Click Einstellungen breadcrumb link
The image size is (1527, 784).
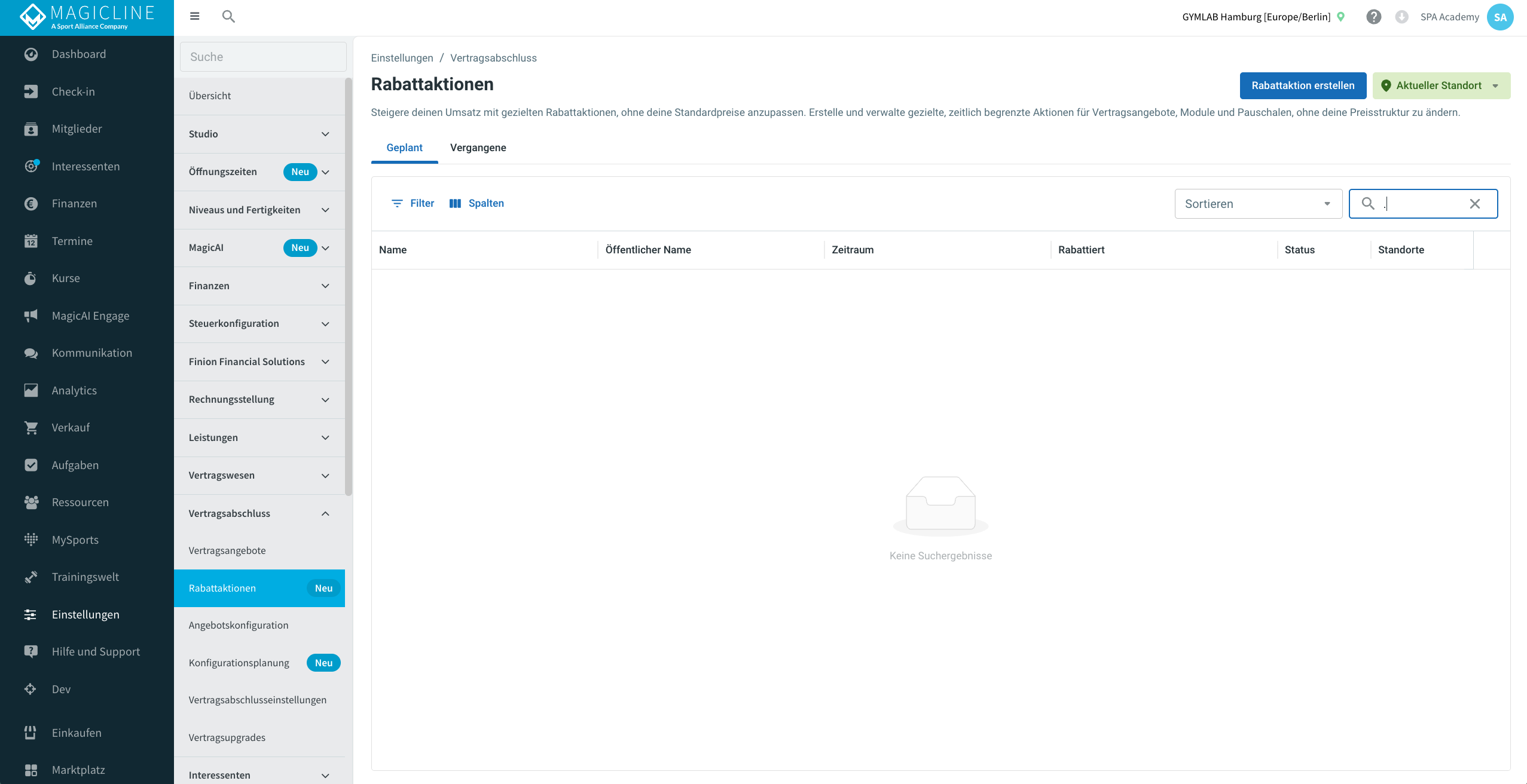[x=402, y=58]
